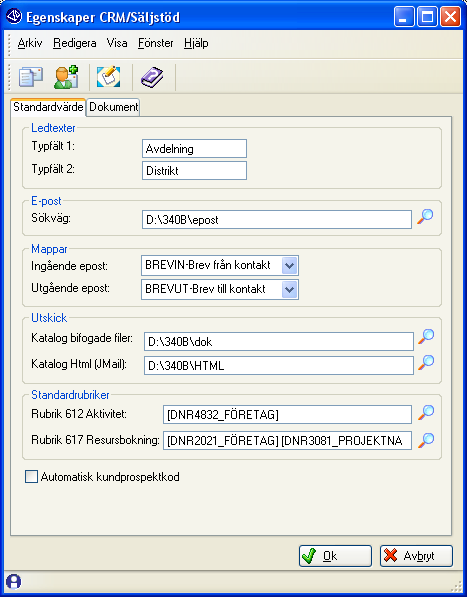Click the Sökväg field D:\340B\epost
Image resolution: width=467 pixels, height=597 pixels.
click(x=277, y=220)
